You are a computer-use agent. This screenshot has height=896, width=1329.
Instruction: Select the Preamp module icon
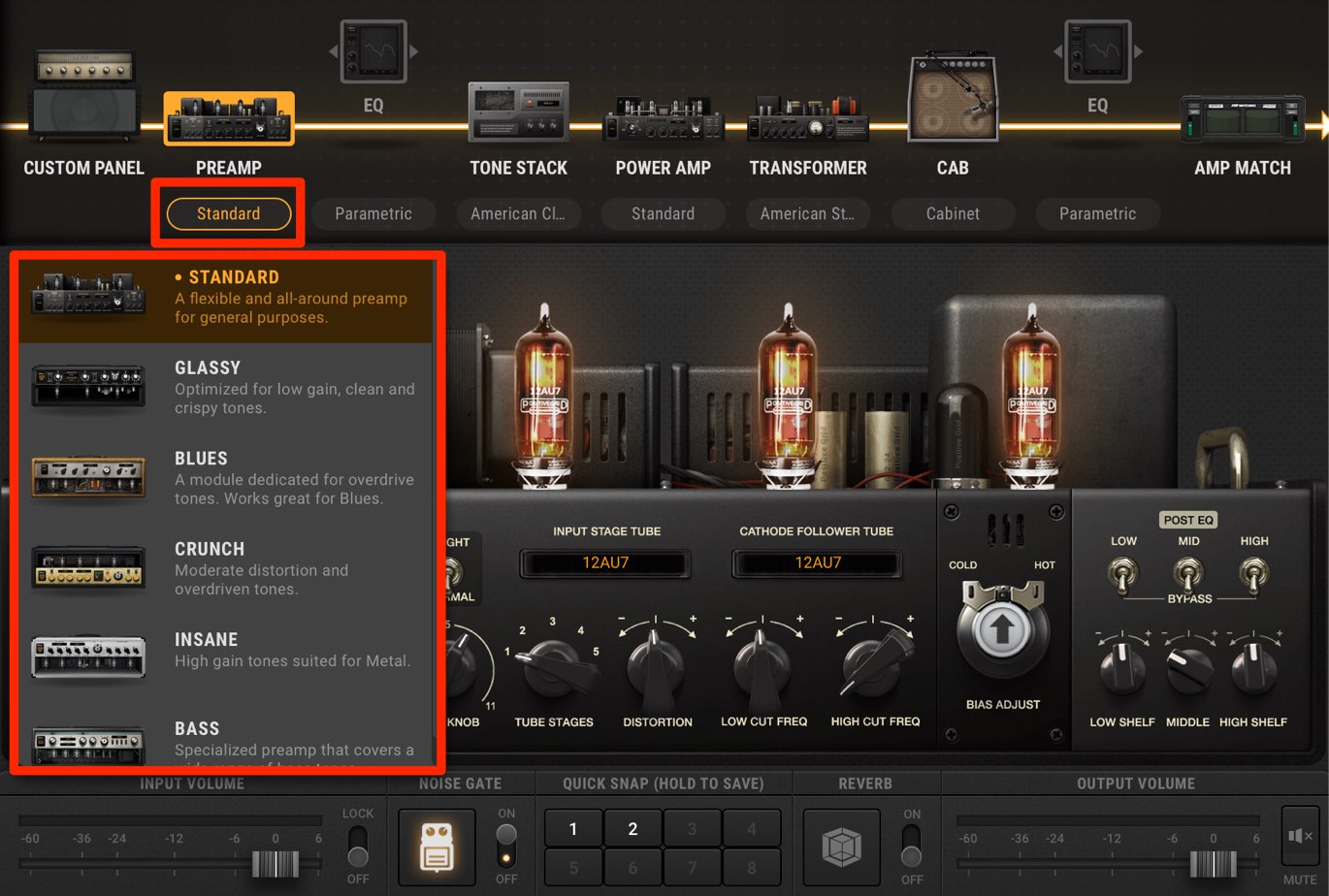point(229,118)
